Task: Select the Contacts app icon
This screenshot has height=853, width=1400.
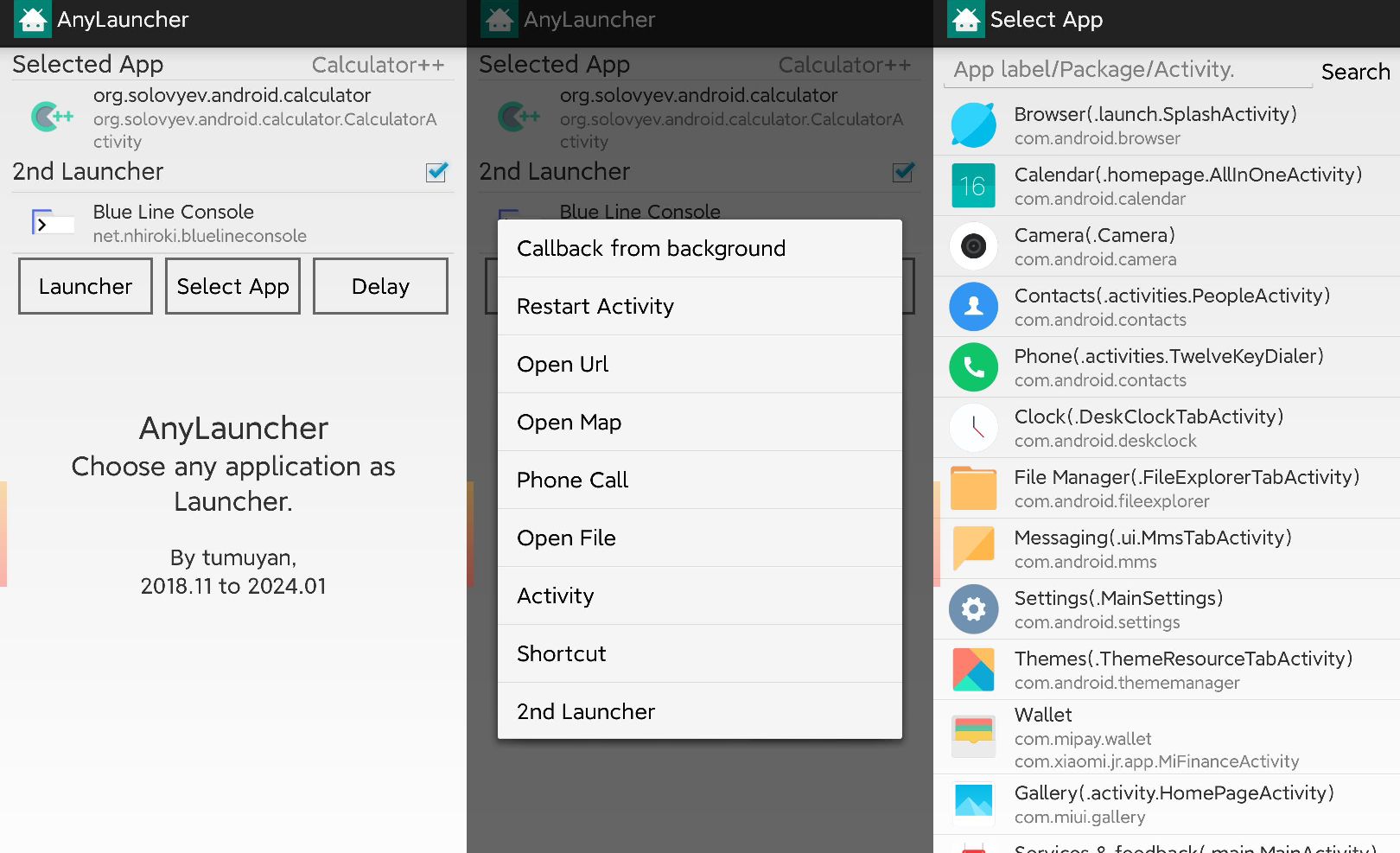Action: click(x=973, y=307)
